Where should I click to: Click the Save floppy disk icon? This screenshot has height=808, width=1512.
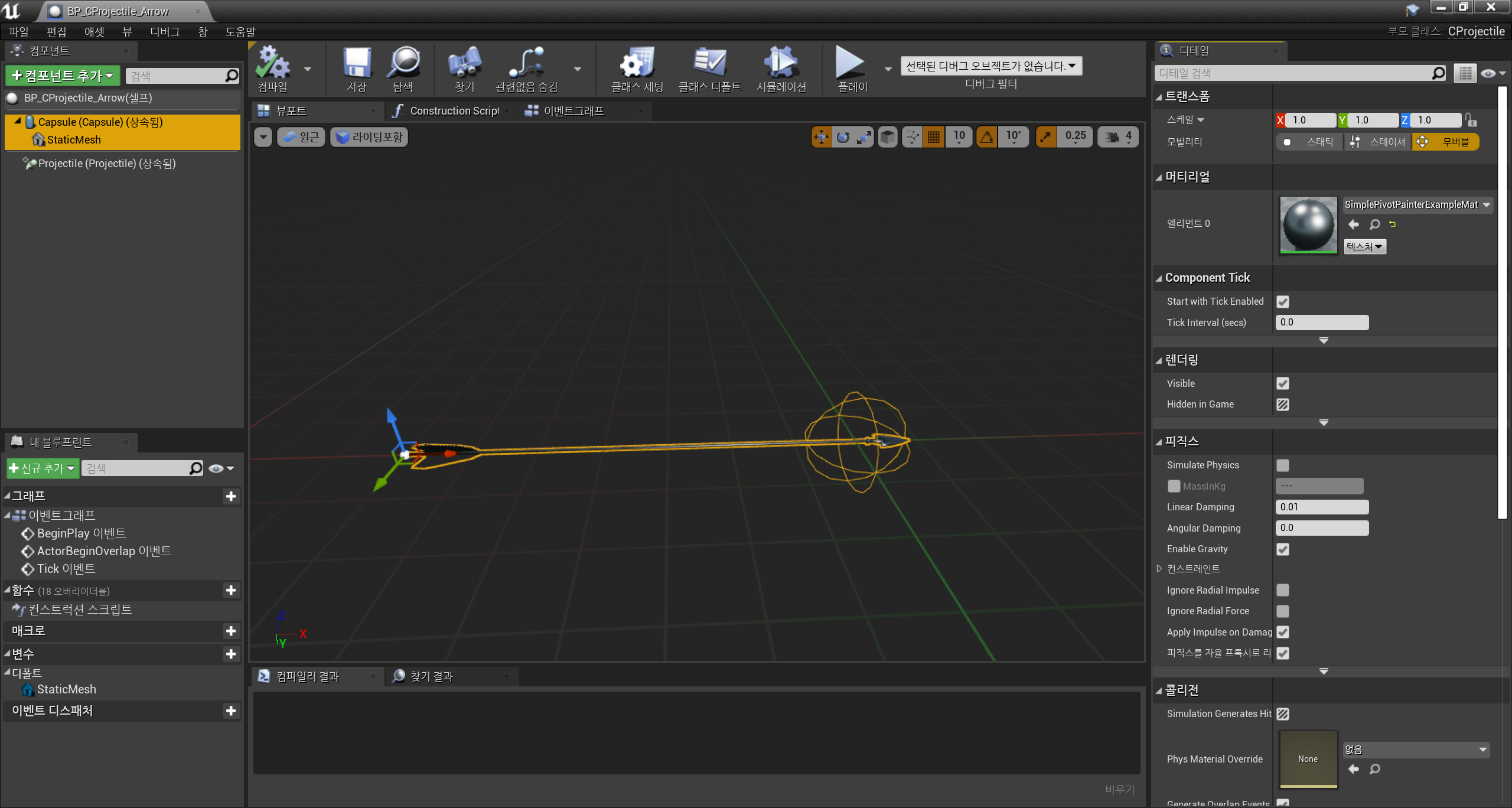pos(357,63)
